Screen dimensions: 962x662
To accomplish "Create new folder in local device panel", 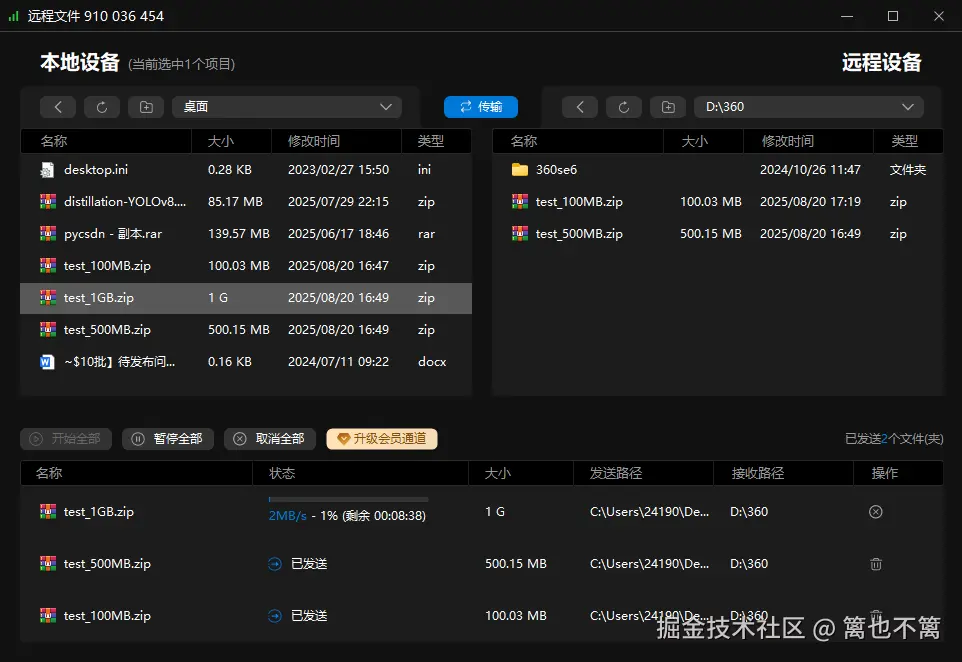I will pos(146,107).
